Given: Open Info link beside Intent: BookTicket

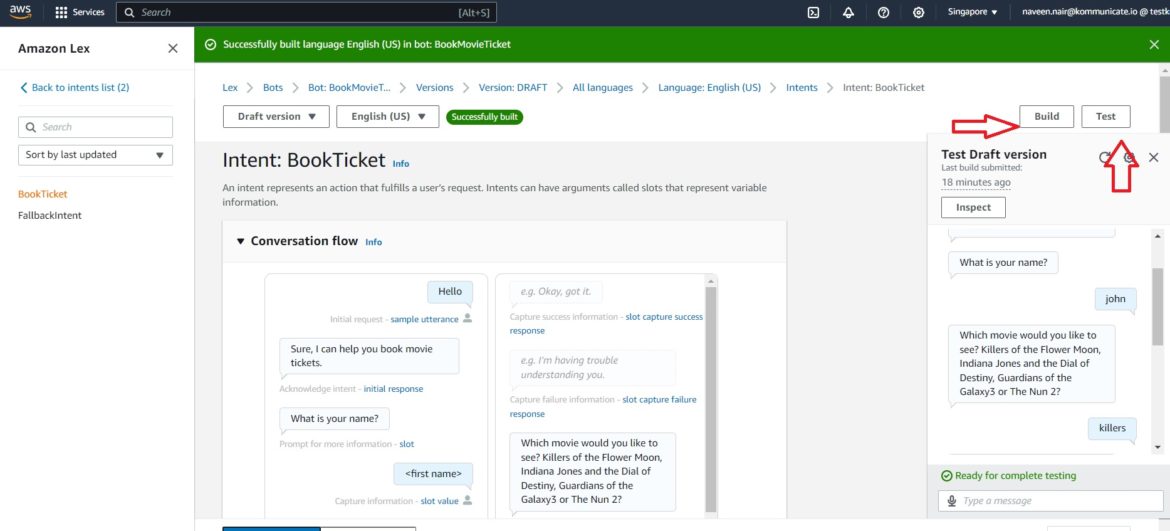Looking at the screenshot, I should coord(401,163).
